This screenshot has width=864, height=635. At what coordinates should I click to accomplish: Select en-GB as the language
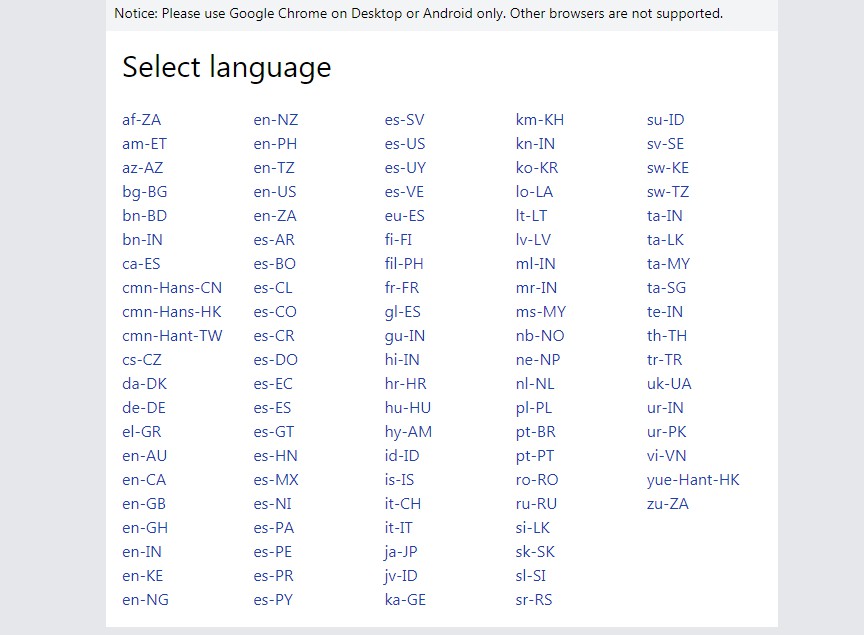[144, 504]
